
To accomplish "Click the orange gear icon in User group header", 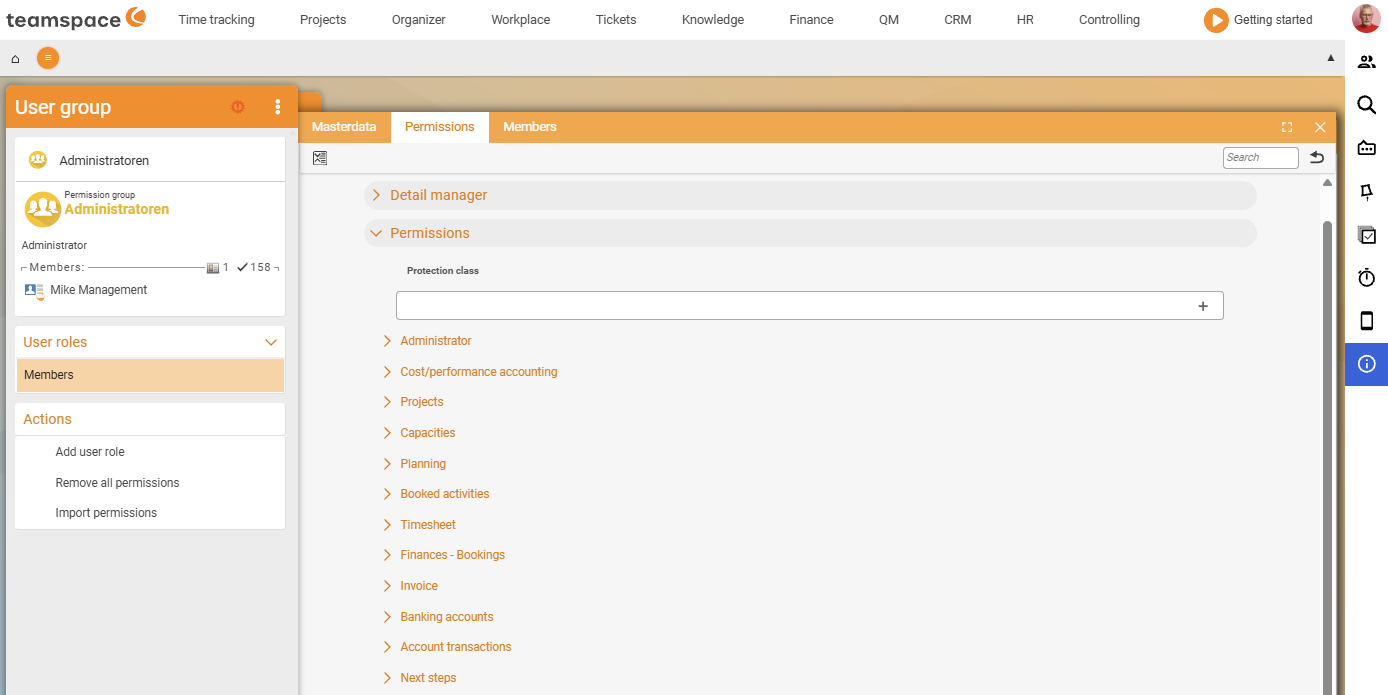I will click(238, 107).
